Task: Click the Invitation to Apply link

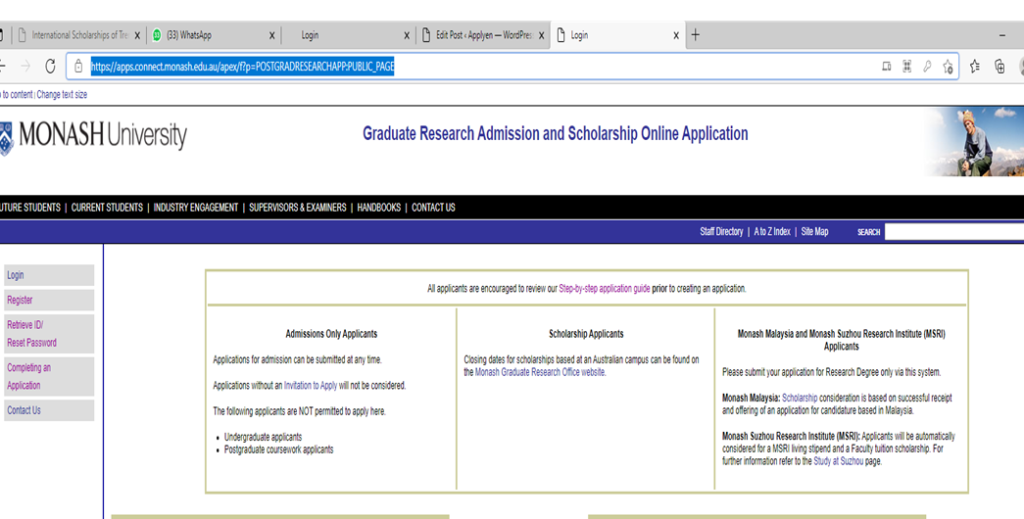Action: click(x=310, y=386)
